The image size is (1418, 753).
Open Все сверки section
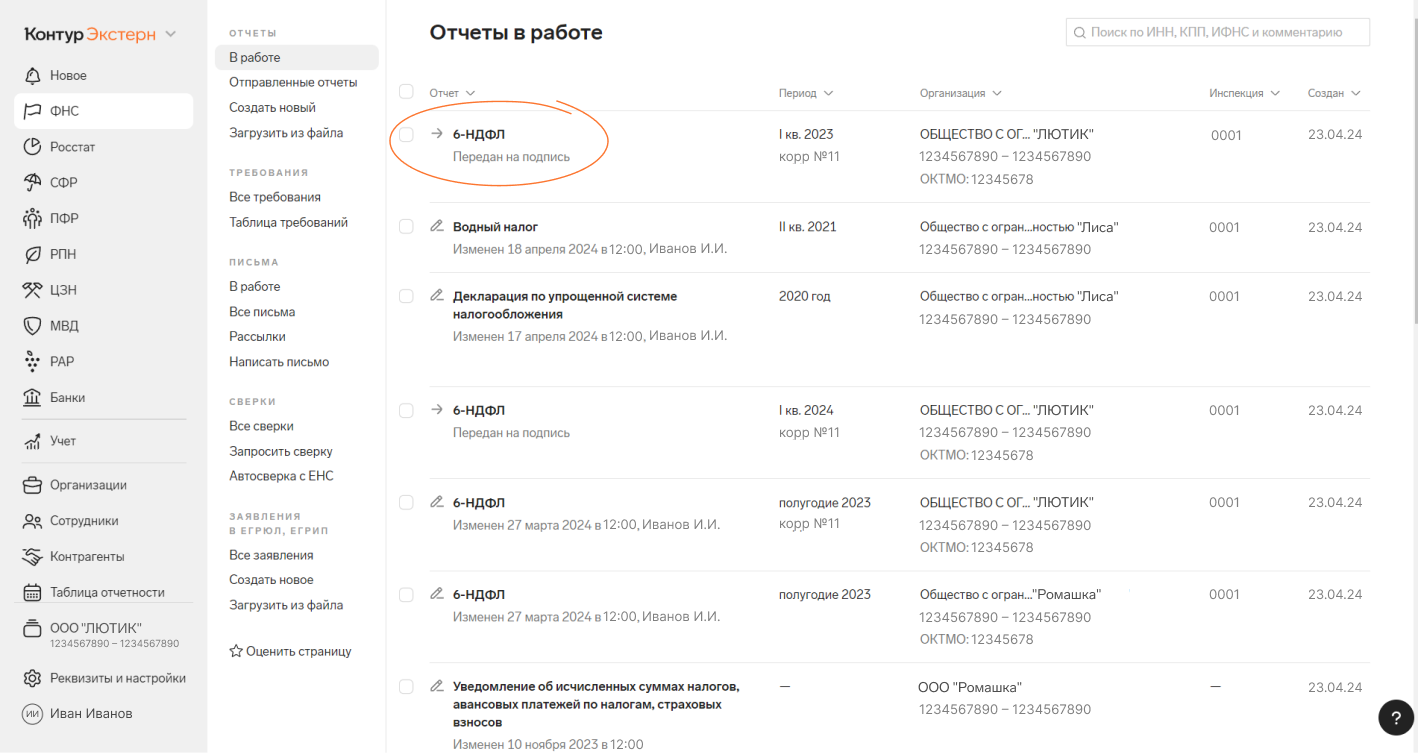click(x=261, y=426)
